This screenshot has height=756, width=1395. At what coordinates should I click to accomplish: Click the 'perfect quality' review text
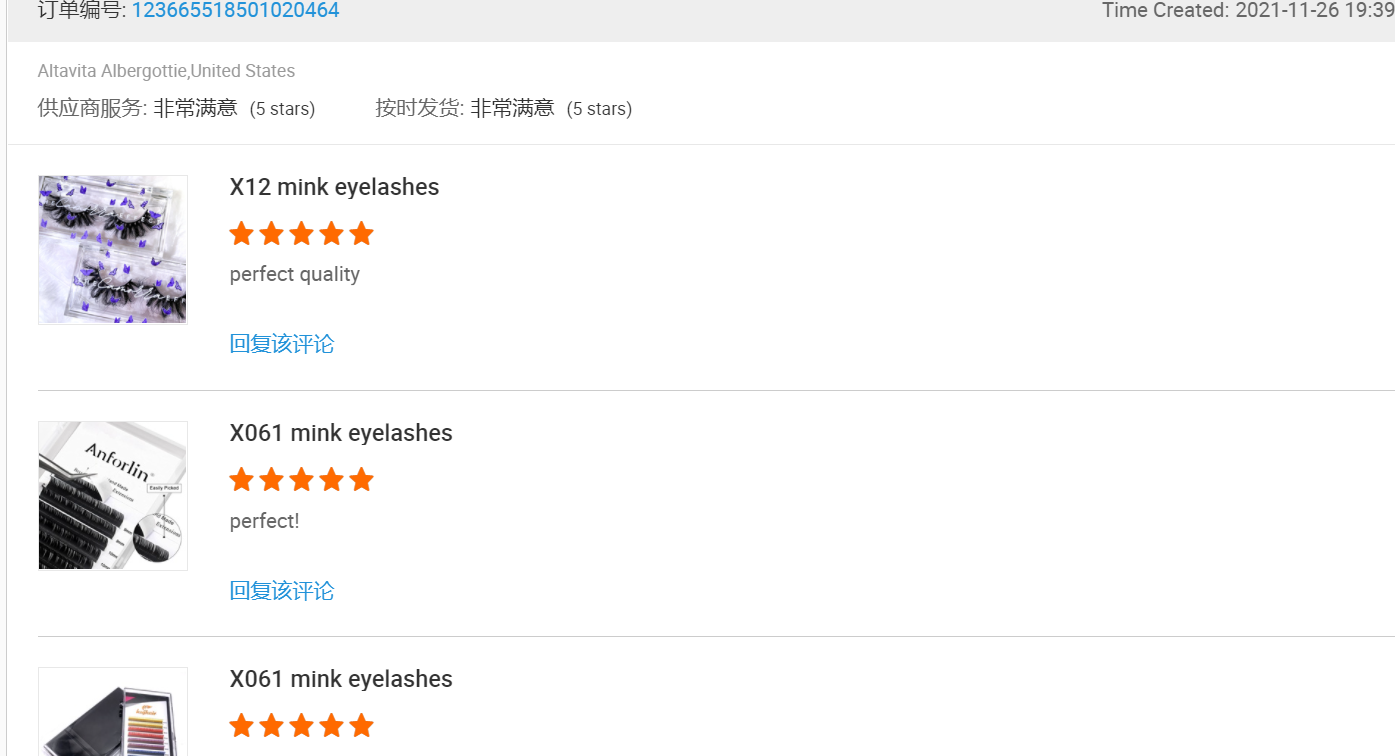pos(295,274)
